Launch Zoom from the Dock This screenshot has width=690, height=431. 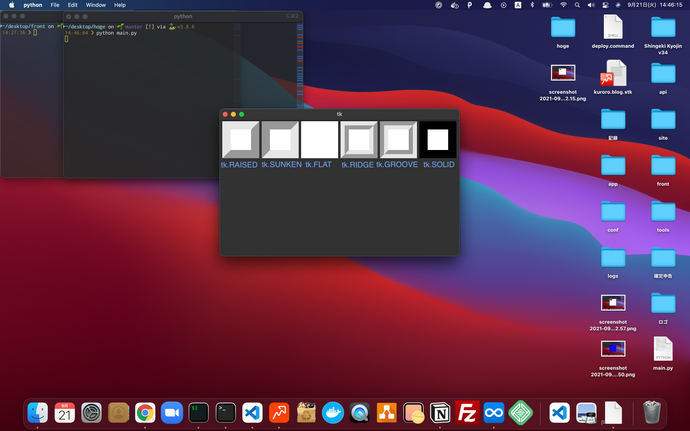[x=172, y=413]
